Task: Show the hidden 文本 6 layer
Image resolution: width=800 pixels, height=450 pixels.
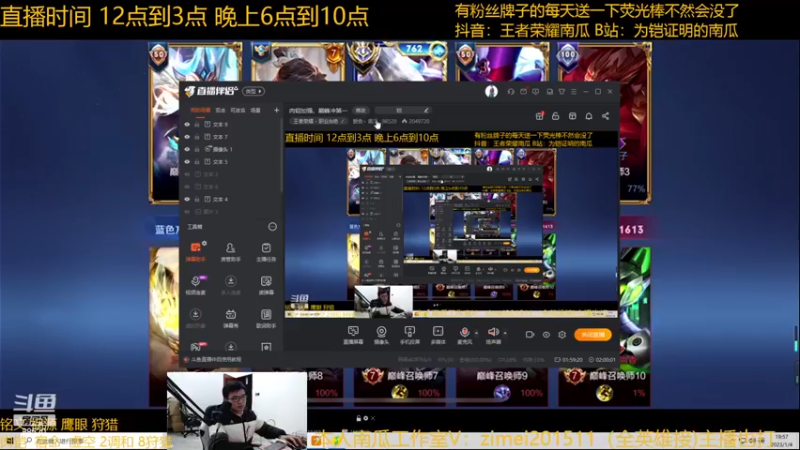Action: (187, 187)
